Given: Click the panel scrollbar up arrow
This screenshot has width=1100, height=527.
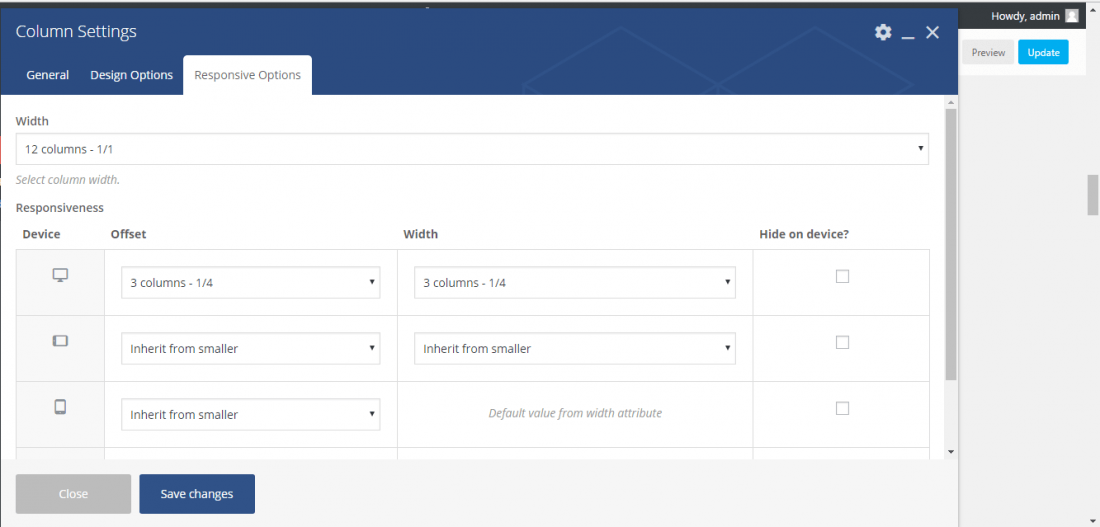Looking at the screenshot, I should (951, 102).
